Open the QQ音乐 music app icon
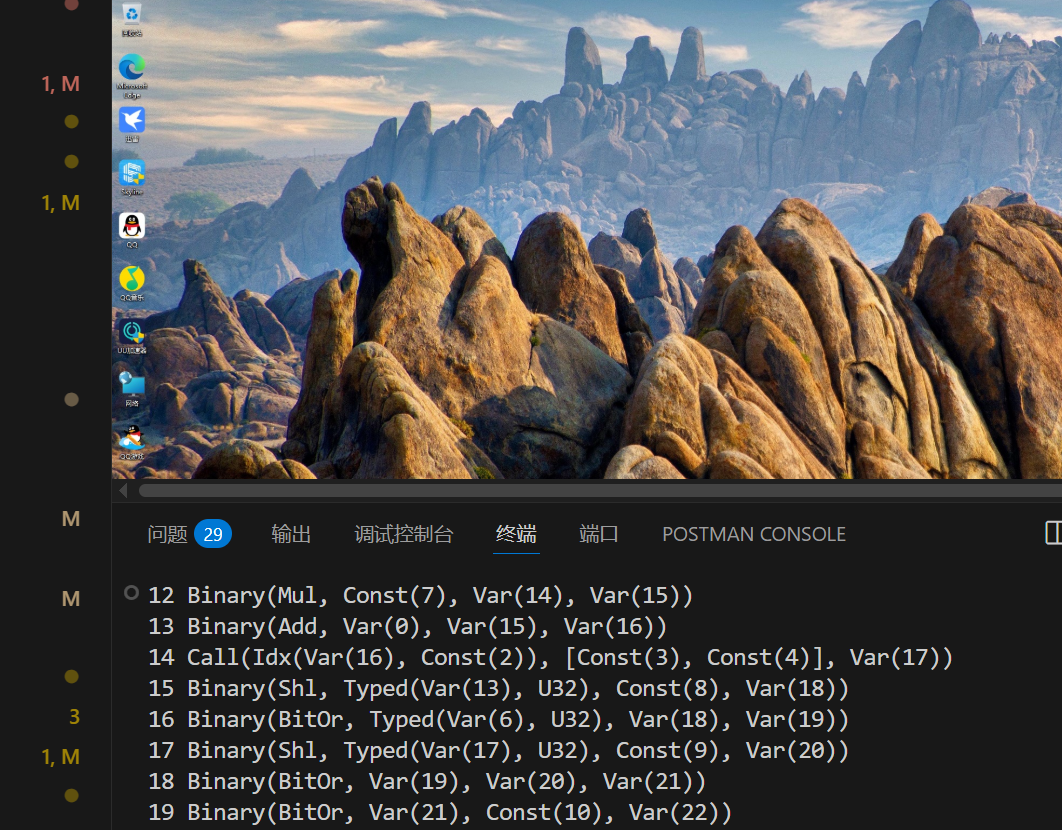 point(131,280)
